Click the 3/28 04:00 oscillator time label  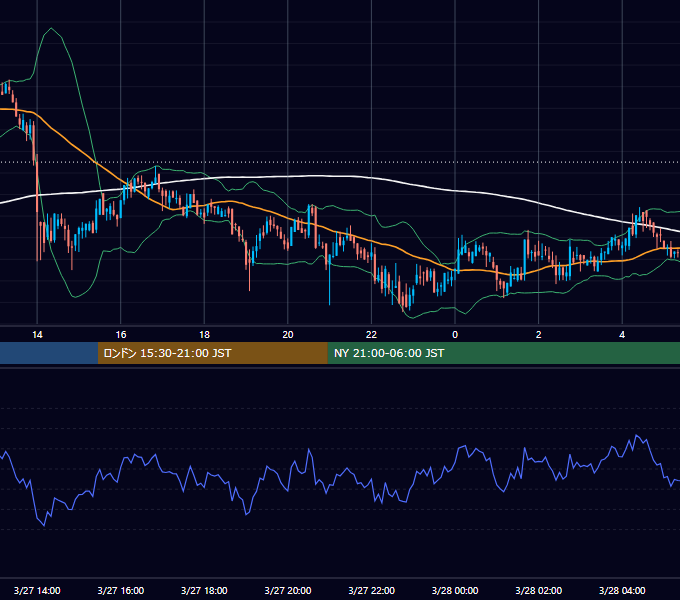coord(622,590)
